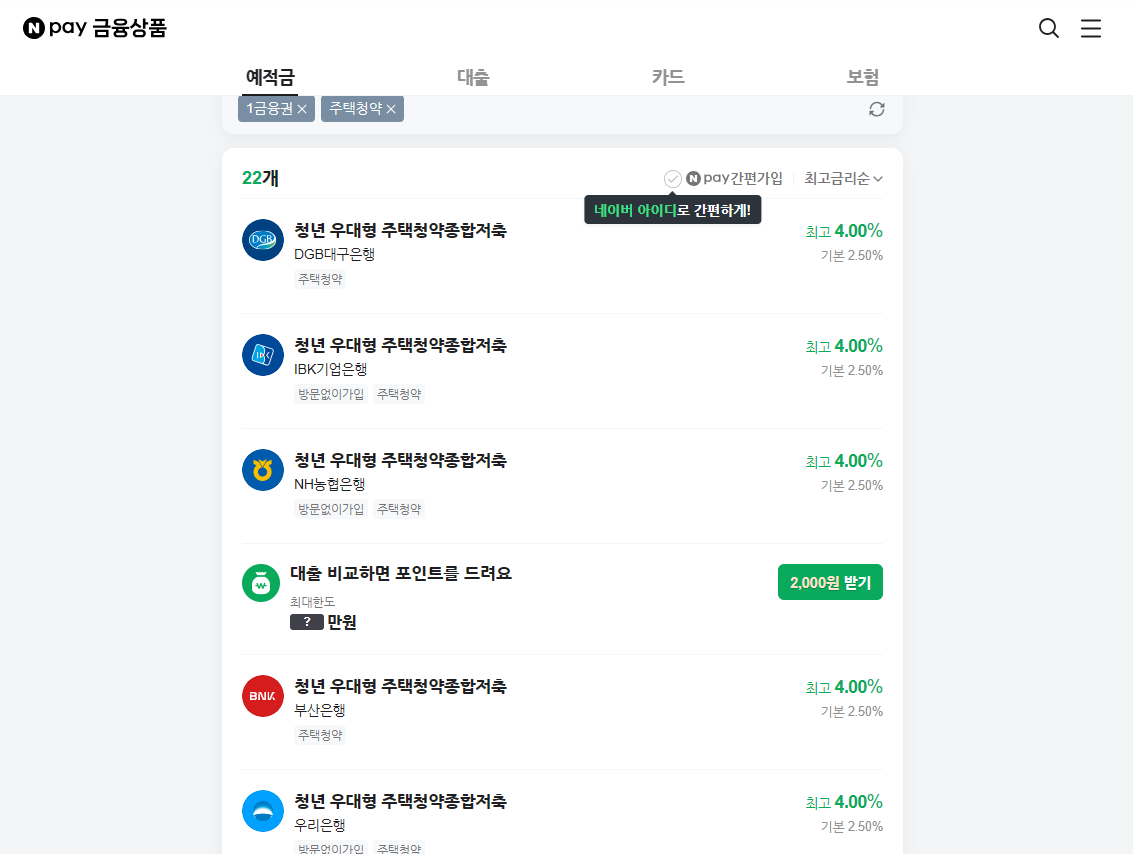1133x854 pixels.
Task: Open the hamburger menu icon
Action: point(1091,28)
